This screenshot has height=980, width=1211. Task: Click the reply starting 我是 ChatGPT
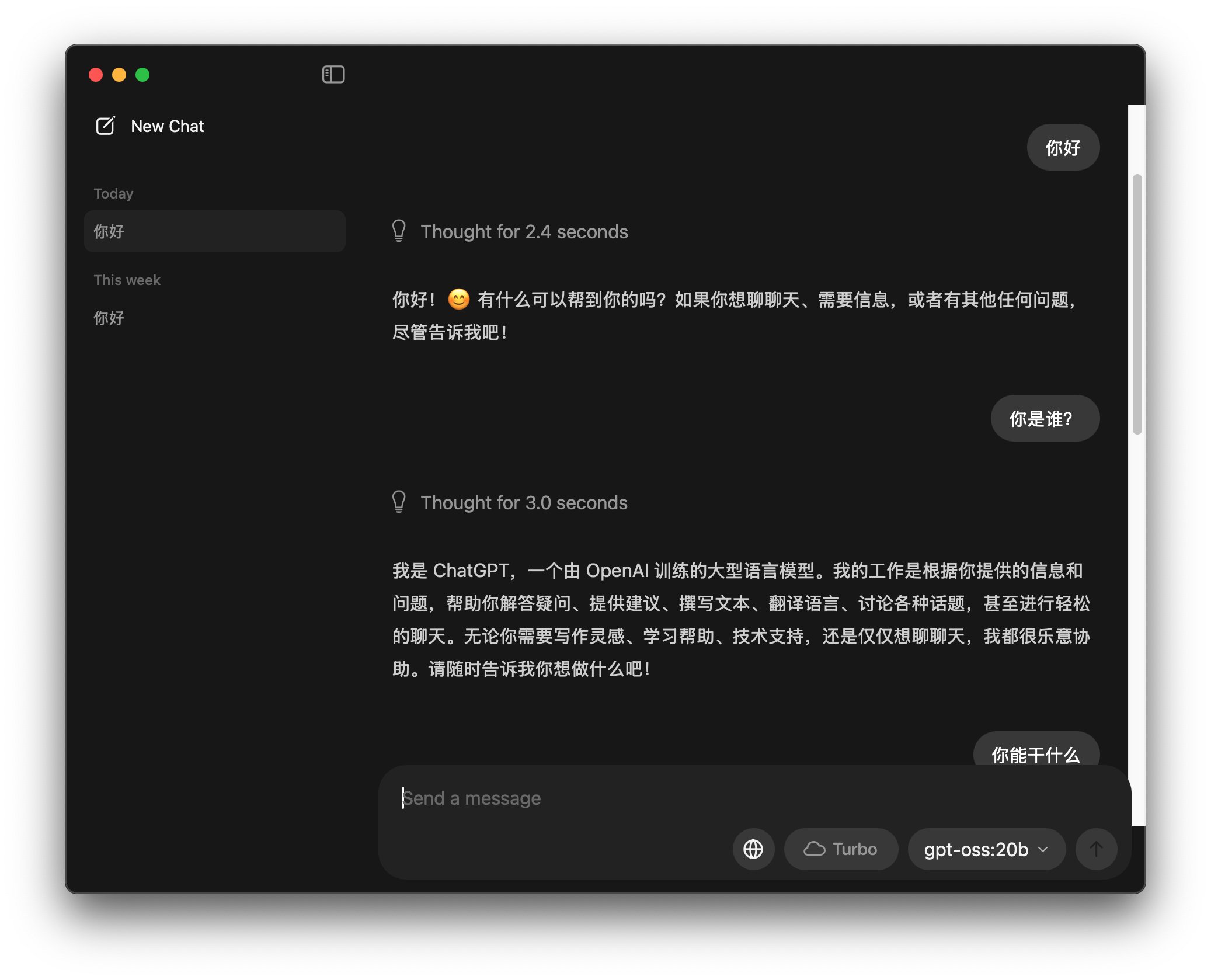coord(741,620)
